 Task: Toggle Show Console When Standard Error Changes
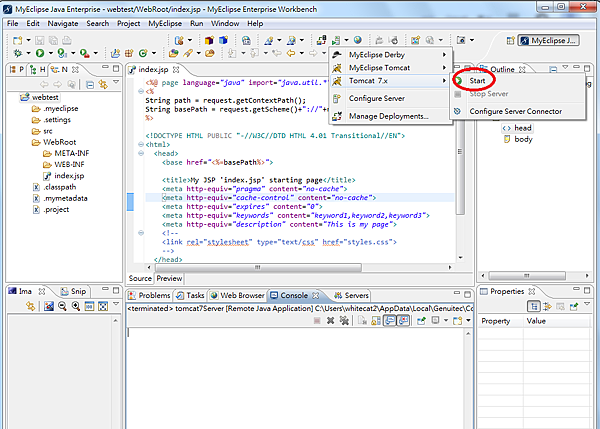pyautogui.click(x=403, y=321)
